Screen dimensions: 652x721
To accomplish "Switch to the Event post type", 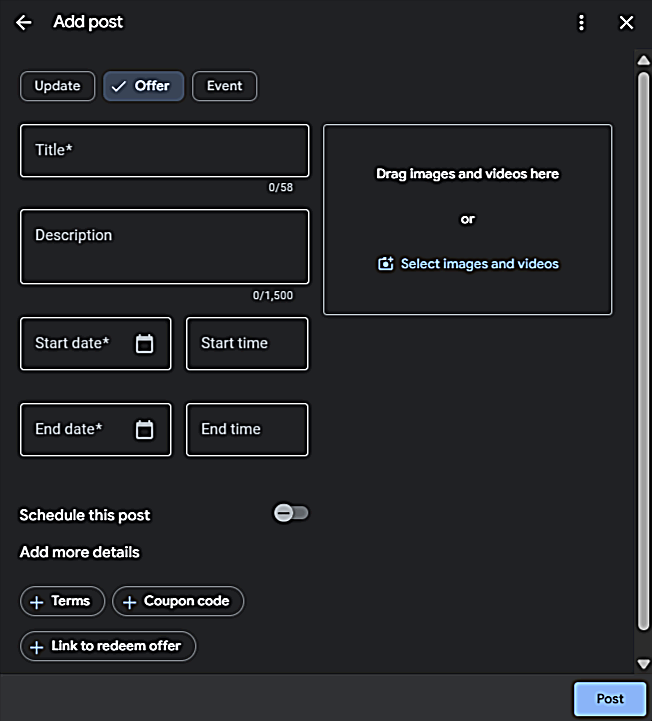I will [x=224, y=86].
